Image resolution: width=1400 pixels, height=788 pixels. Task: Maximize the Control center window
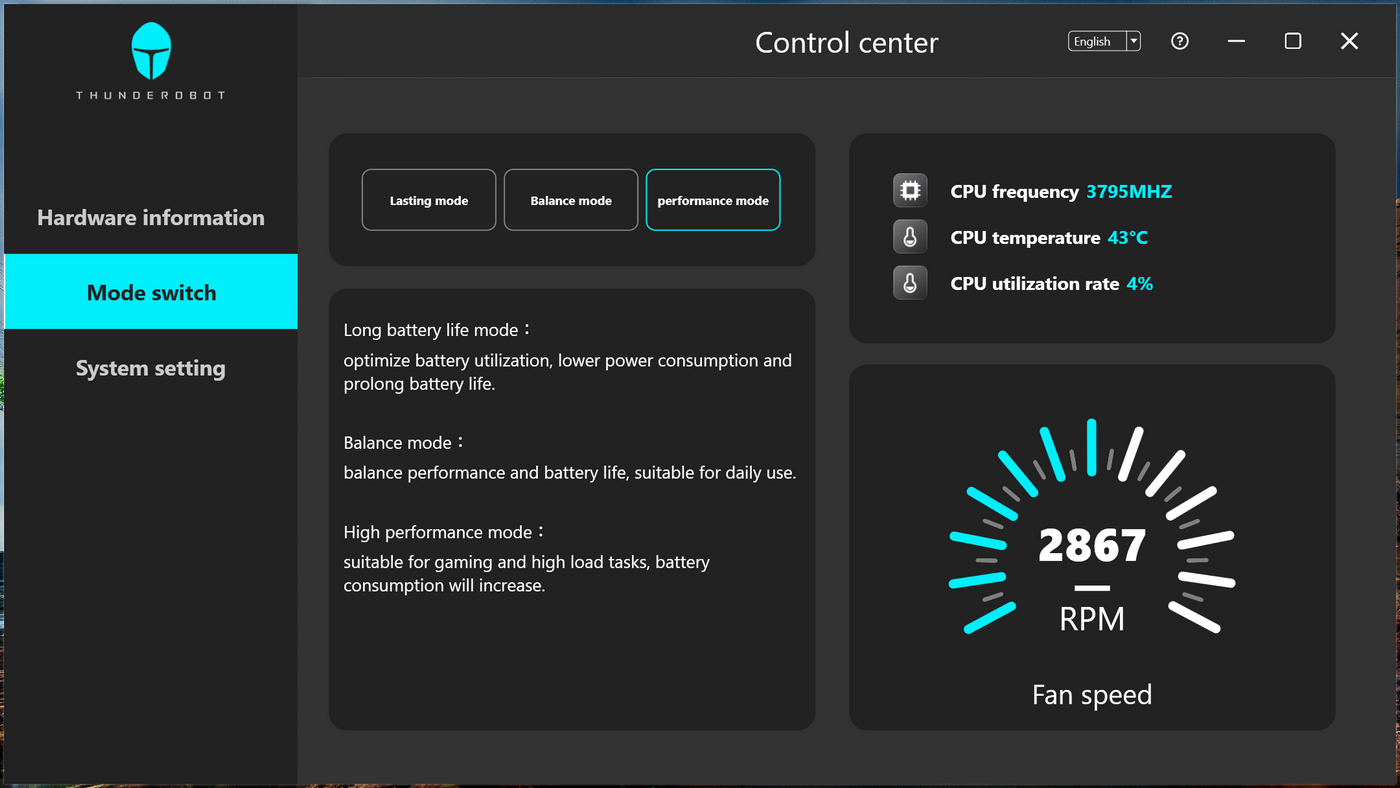click(x=1293, y=41)
